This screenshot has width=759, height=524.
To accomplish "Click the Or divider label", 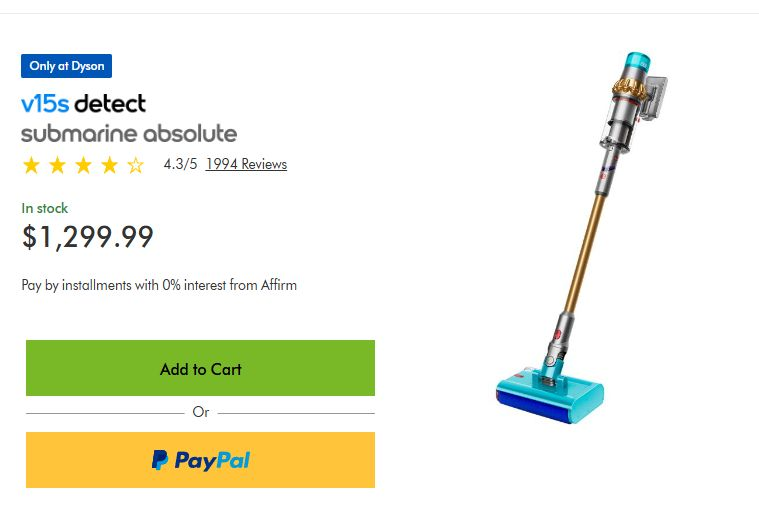I will pyautogui.click(x=200, y=412).
